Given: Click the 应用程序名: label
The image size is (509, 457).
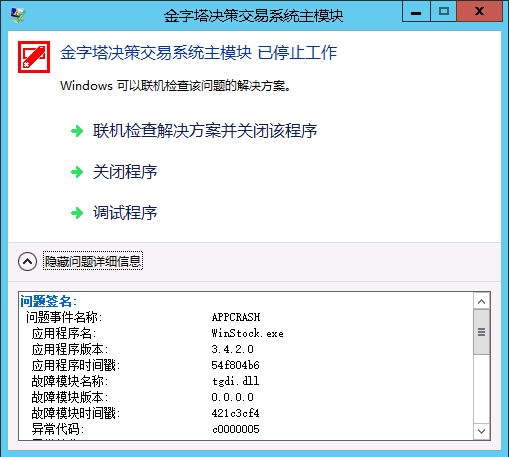Looking at the screenshot, I should pyautogui.click(x=64, y=333).
